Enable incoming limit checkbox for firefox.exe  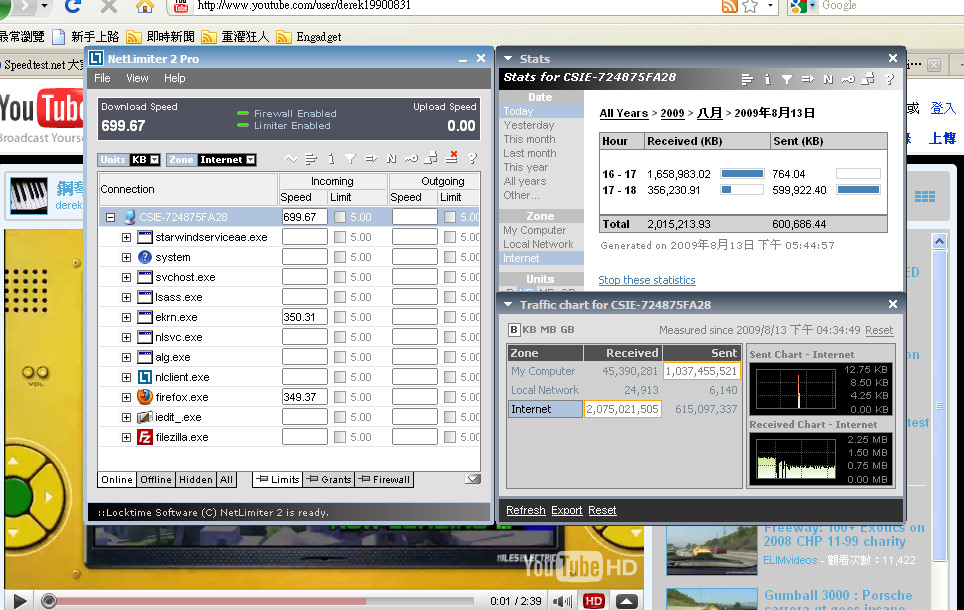click(340, 397)
